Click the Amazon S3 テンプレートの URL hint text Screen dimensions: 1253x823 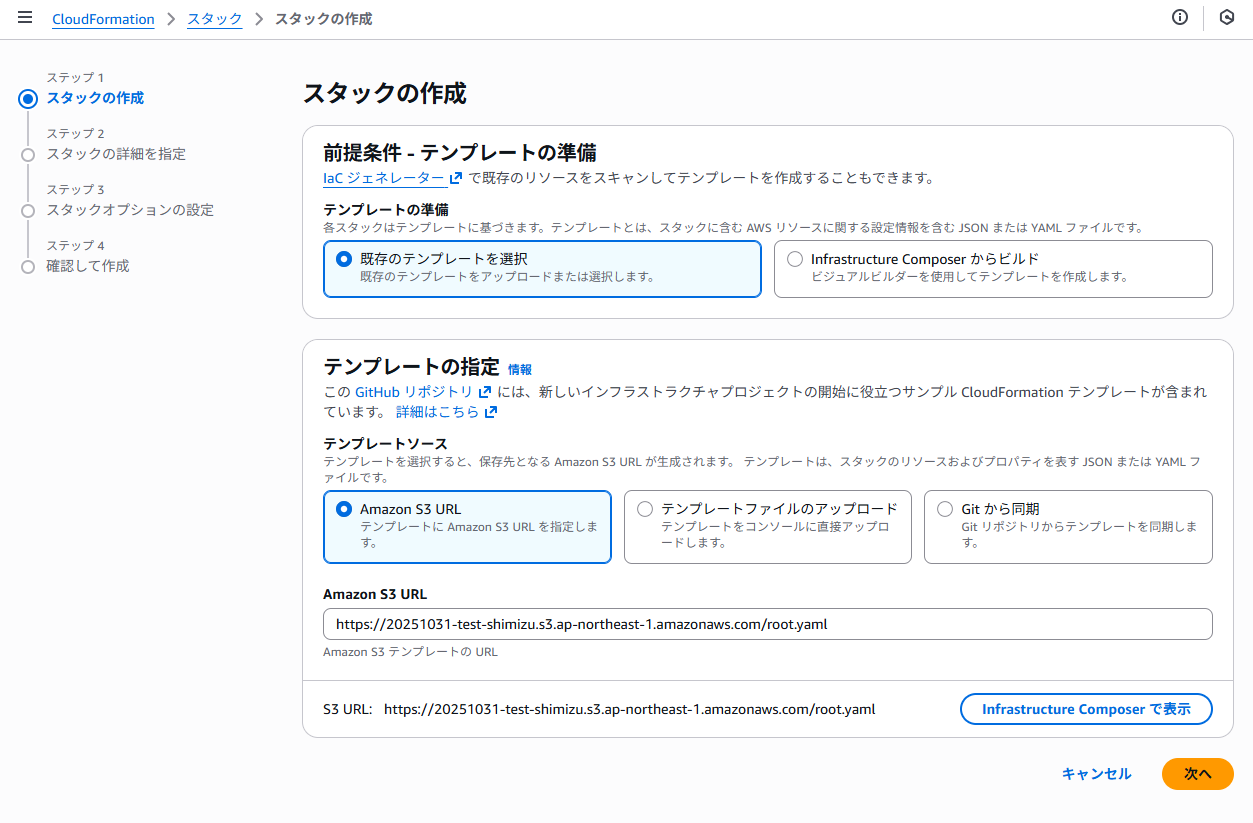point(410,652)
